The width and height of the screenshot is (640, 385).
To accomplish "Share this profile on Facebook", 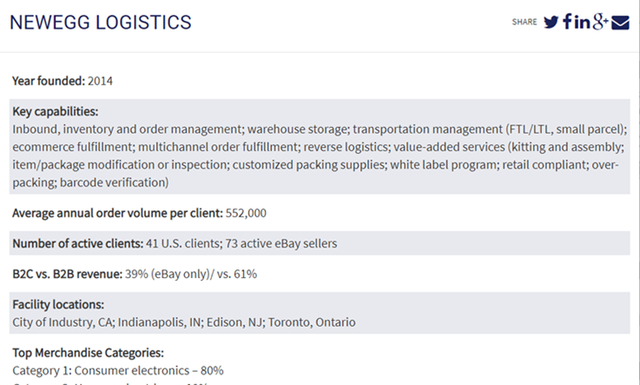I will point(567,21).
